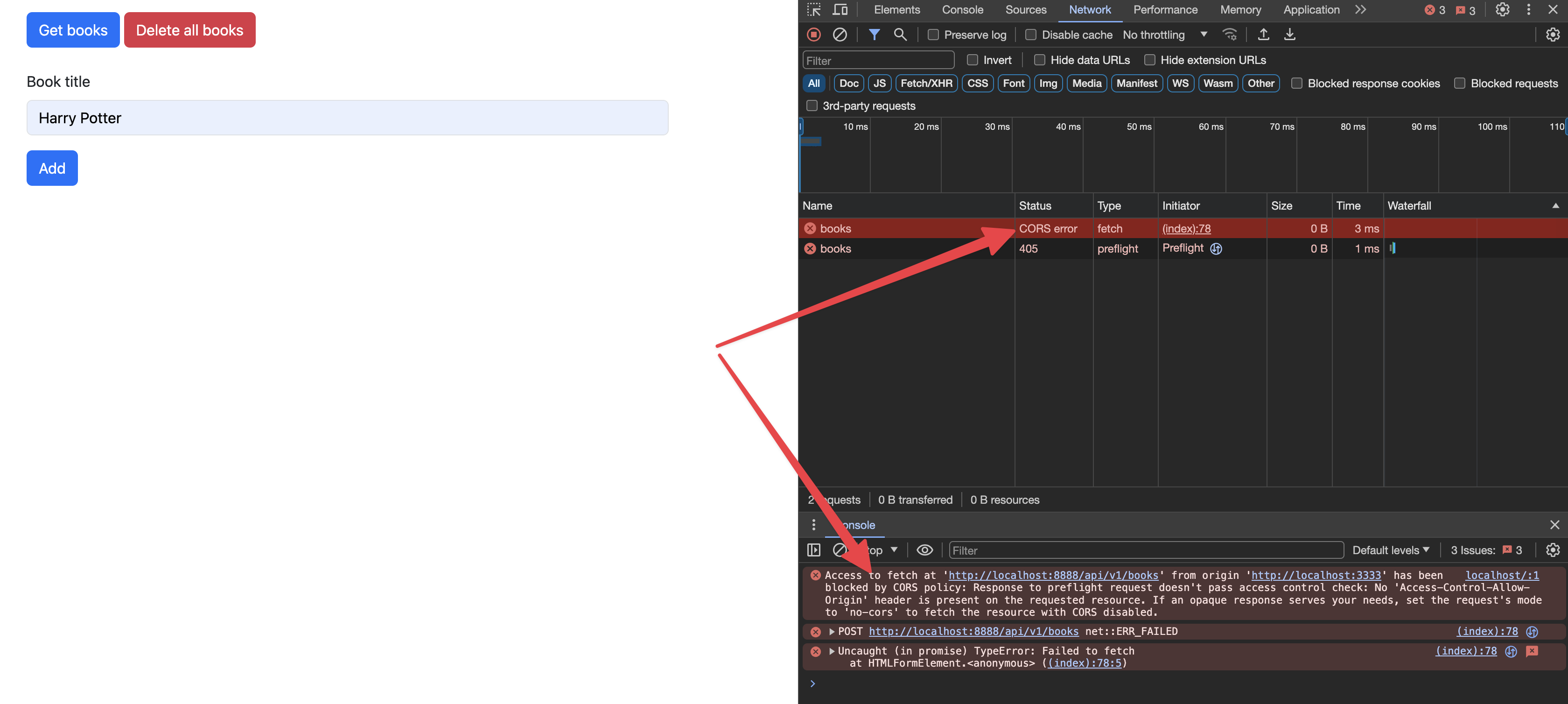Stop recording network log
This screenshot has height=704, width=1568.
coord(814,35)
